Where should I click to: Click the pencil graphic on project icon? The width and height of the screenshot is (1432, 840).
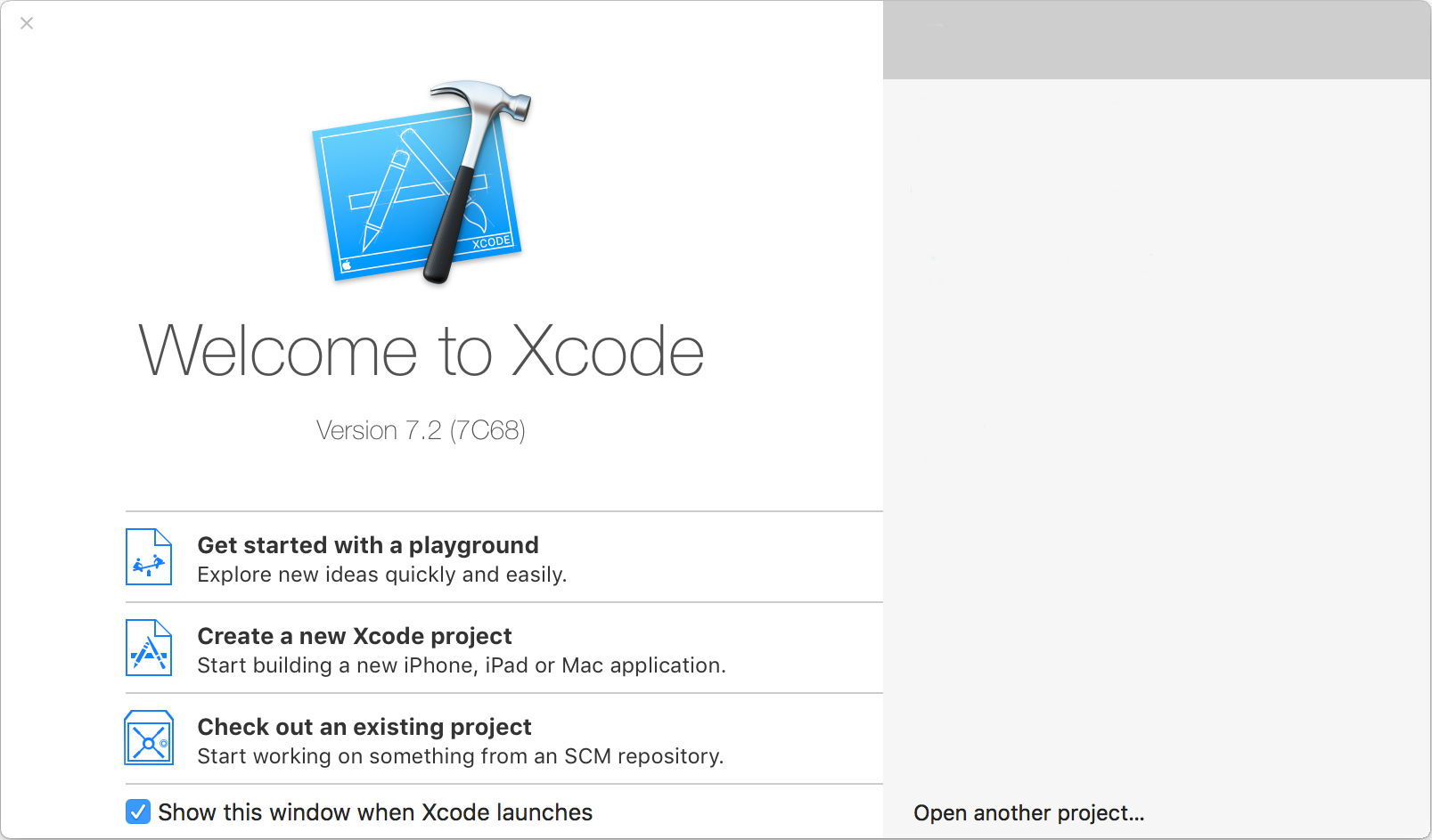(x=144, y=653)
